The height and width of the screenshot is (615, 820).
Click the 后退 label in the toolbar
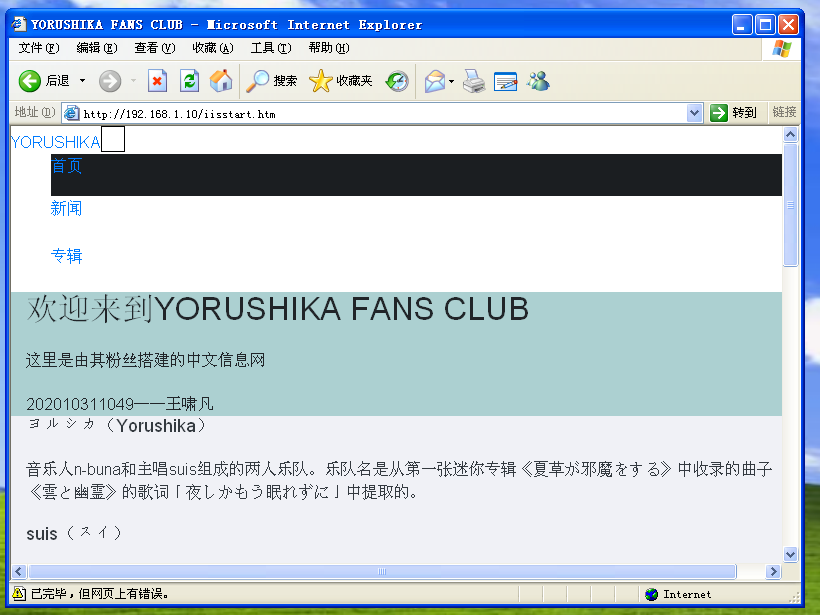(x=58, y=81)
